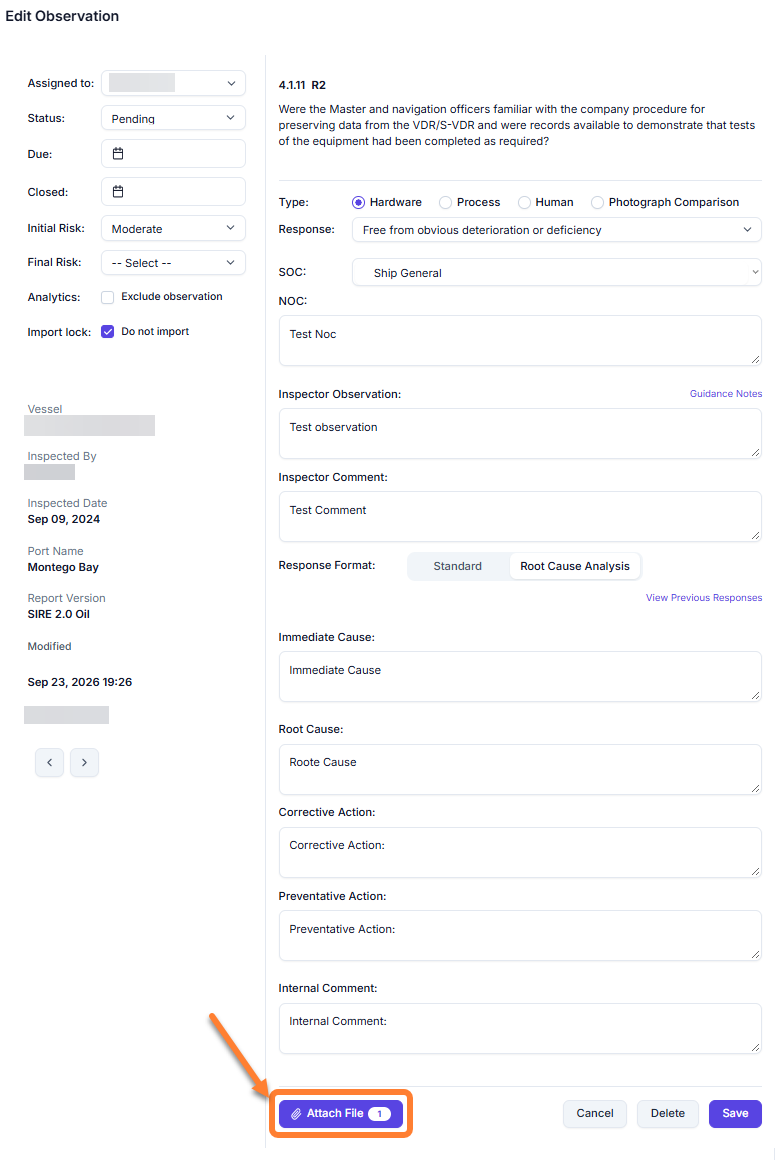Open the Closed date calendar icon

tap(117, 192)
